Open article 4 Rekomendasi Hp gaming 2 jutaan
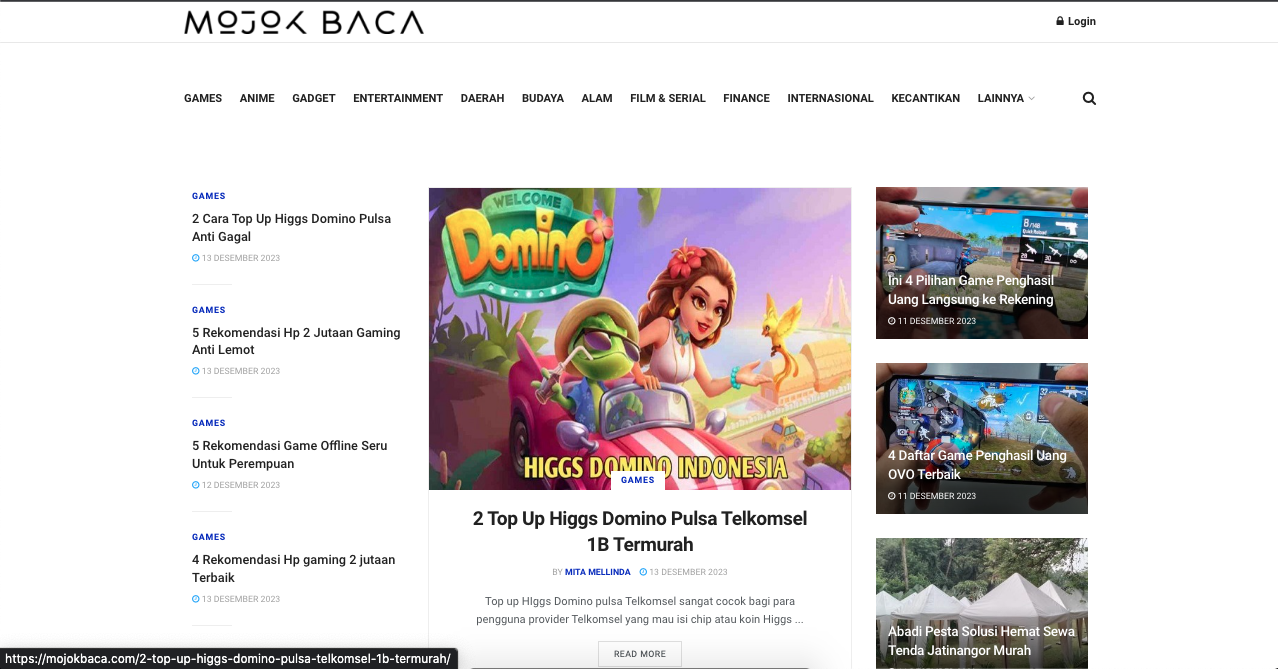Screen dimensions: 1278x669 coord(294,569)
